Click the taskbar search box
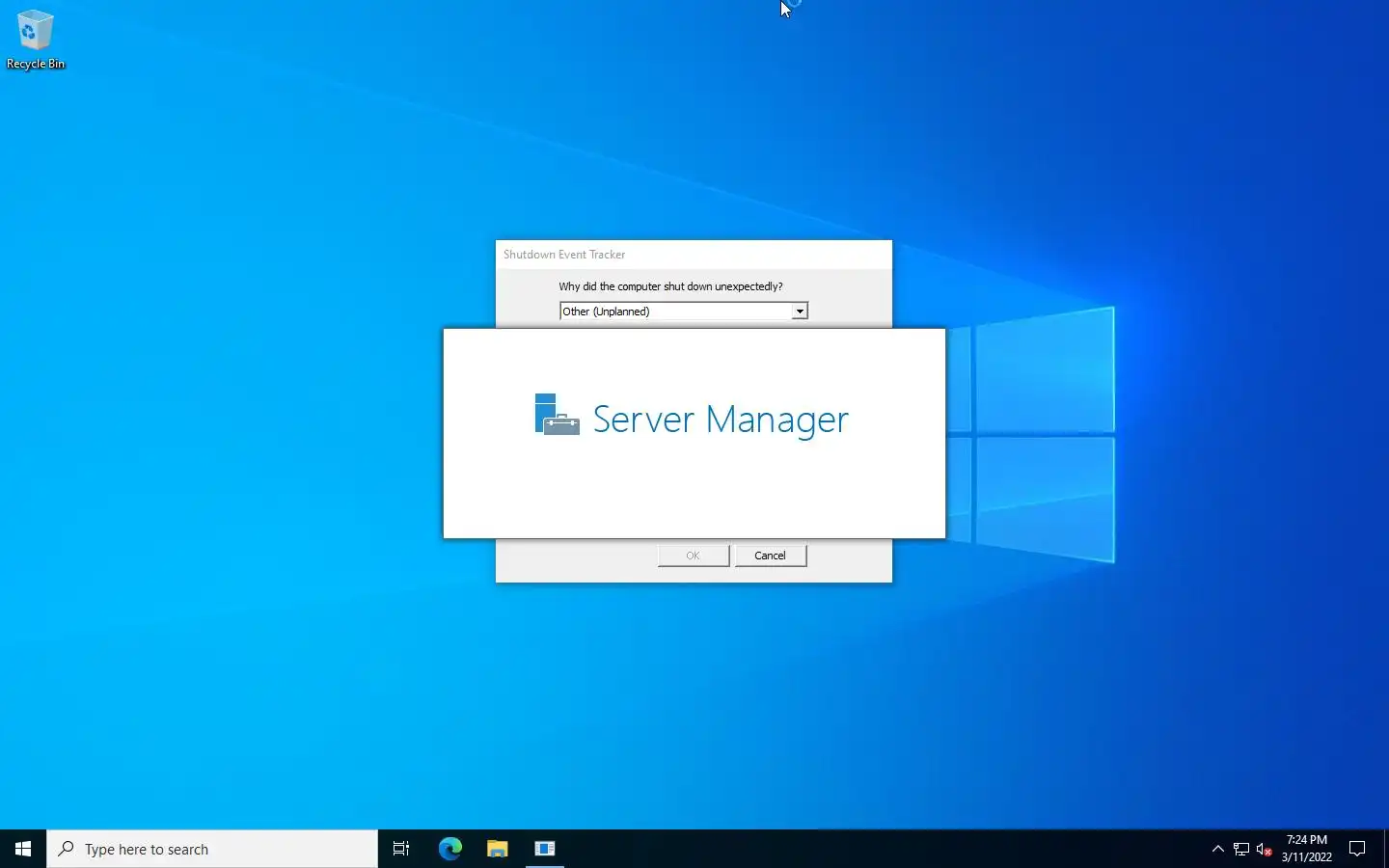The width and height of the screenshot is (1389, 868). [x=212, y=849]
